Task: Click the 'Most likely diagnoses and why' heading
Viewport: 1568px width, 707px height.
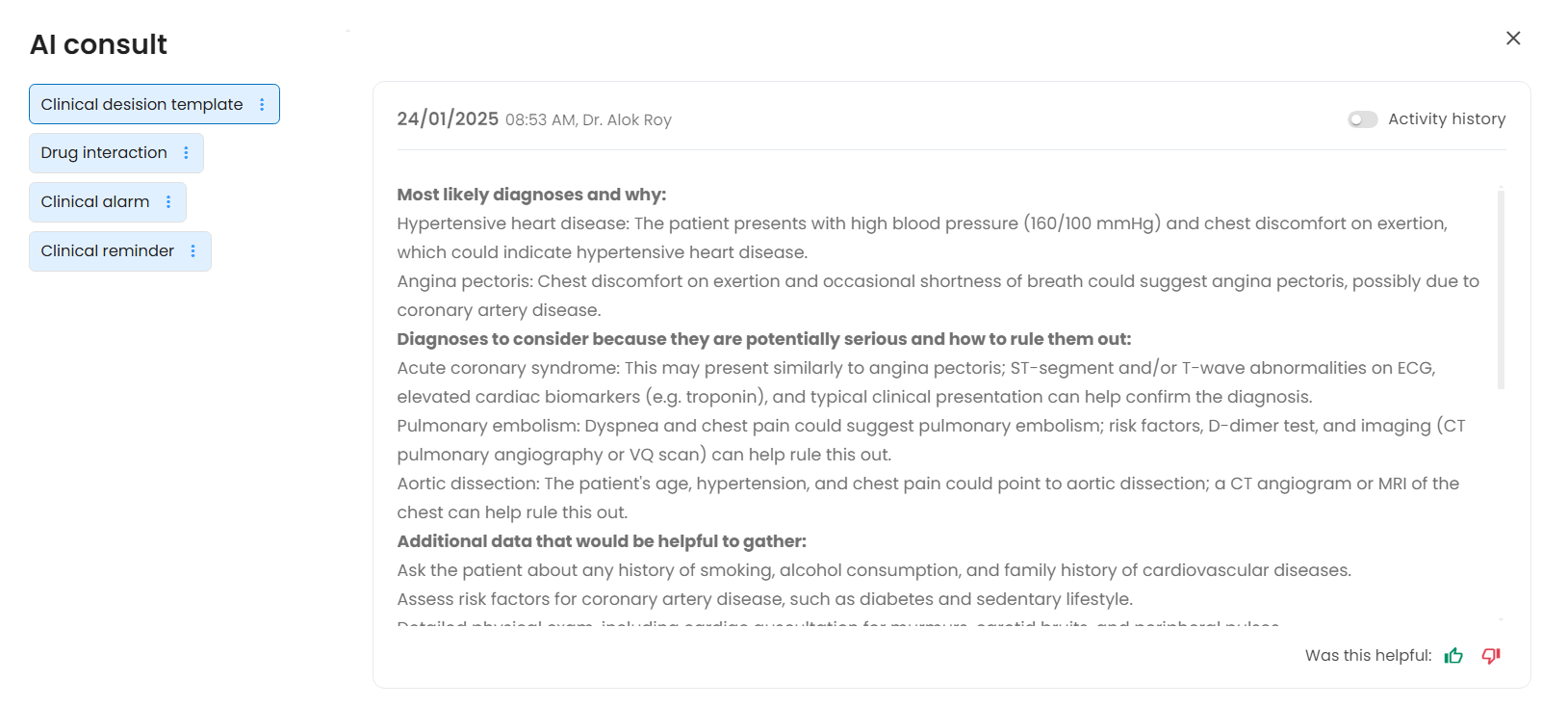Action: coord(531,195)
